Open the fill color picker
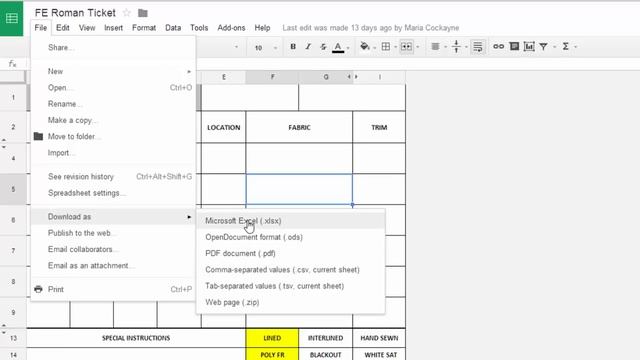Viewport: 640px width, 360px height. pyautogui.click(x=364, y=47)
